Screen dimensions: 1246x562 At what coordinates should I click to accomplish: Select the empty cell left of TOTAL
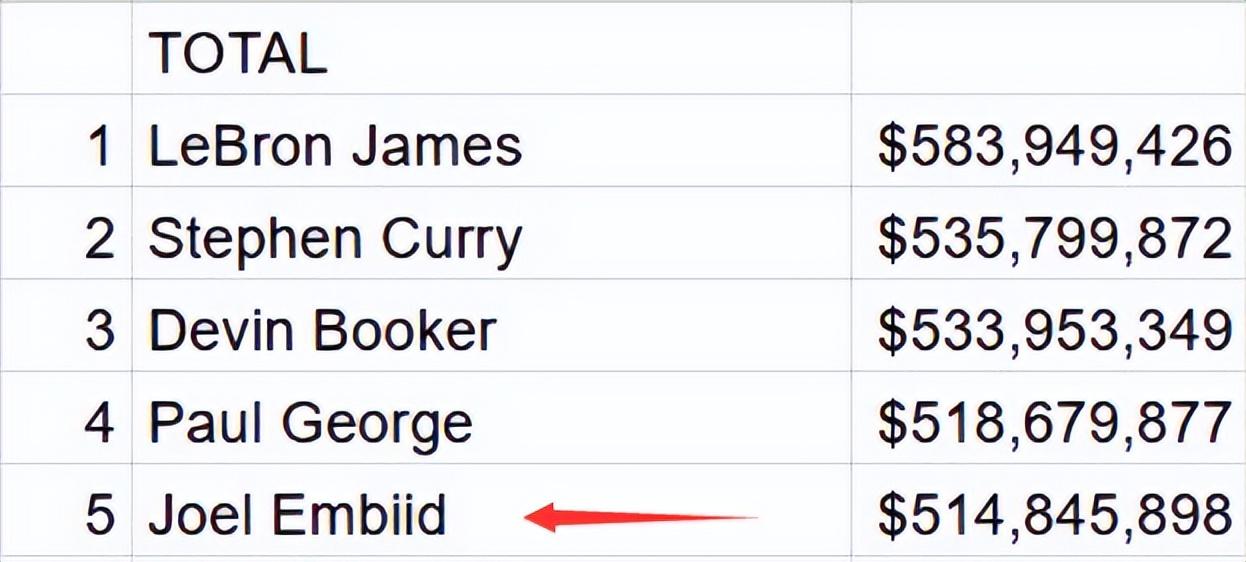[x=66, y=50]
